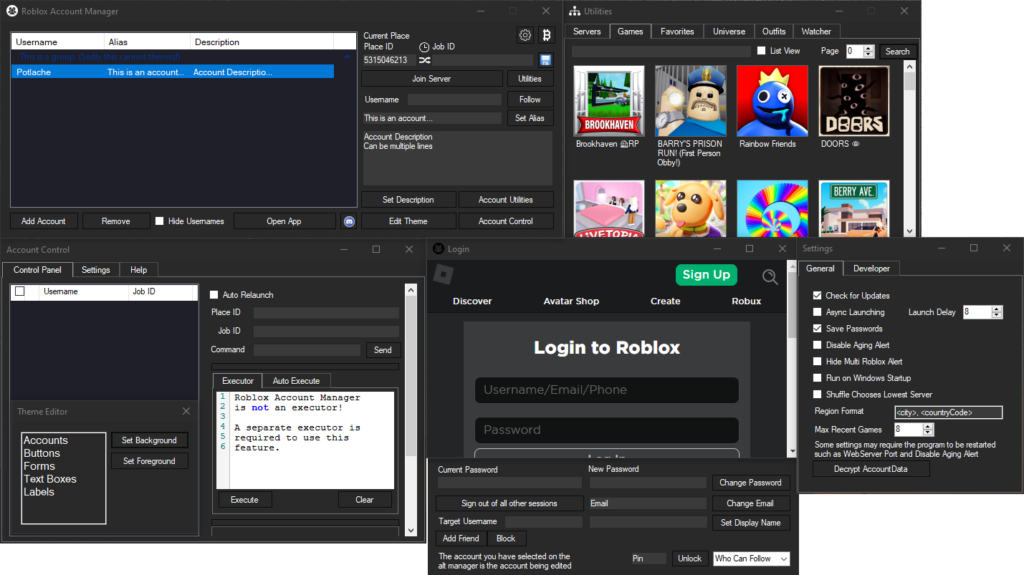Adjust the Launch Delay stepper
The image size is (1024, 575).
coord(997,312)
